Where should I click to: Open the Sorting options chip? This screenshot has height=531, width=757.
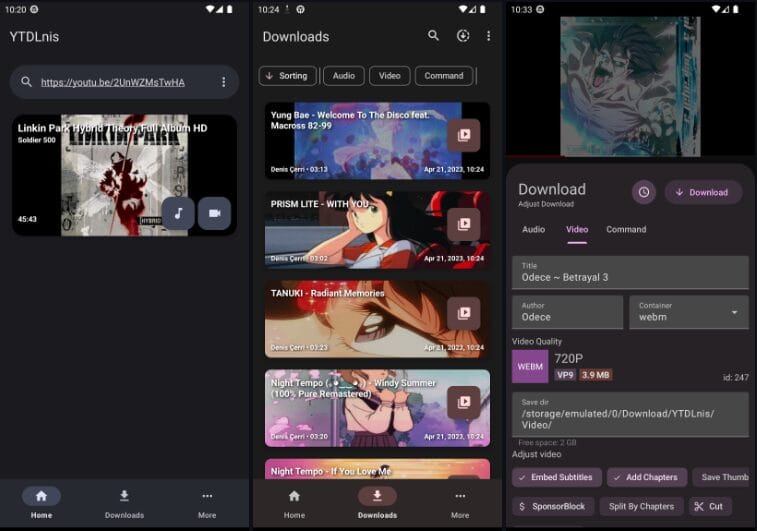287,76
